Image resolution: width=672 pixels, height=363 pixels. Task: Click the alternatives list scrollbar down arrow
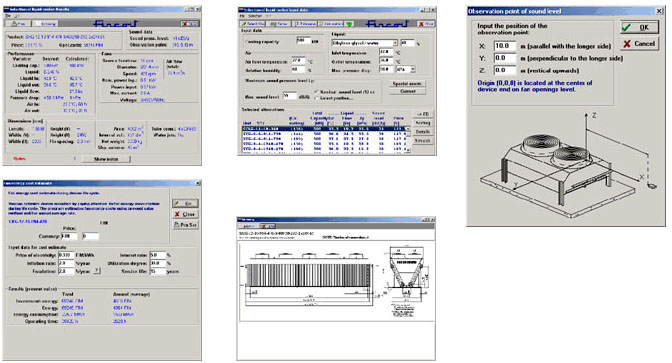pos(408,150)
